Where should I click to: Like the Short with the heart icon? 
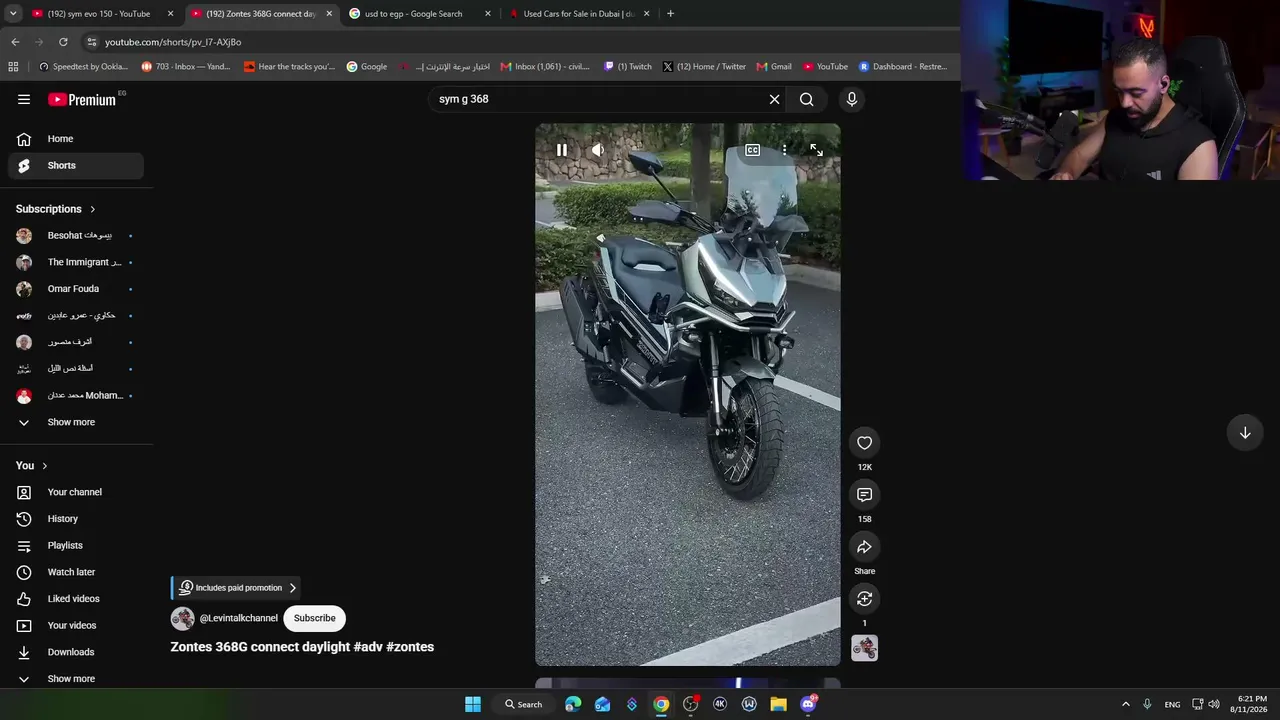tap(865, 443)
